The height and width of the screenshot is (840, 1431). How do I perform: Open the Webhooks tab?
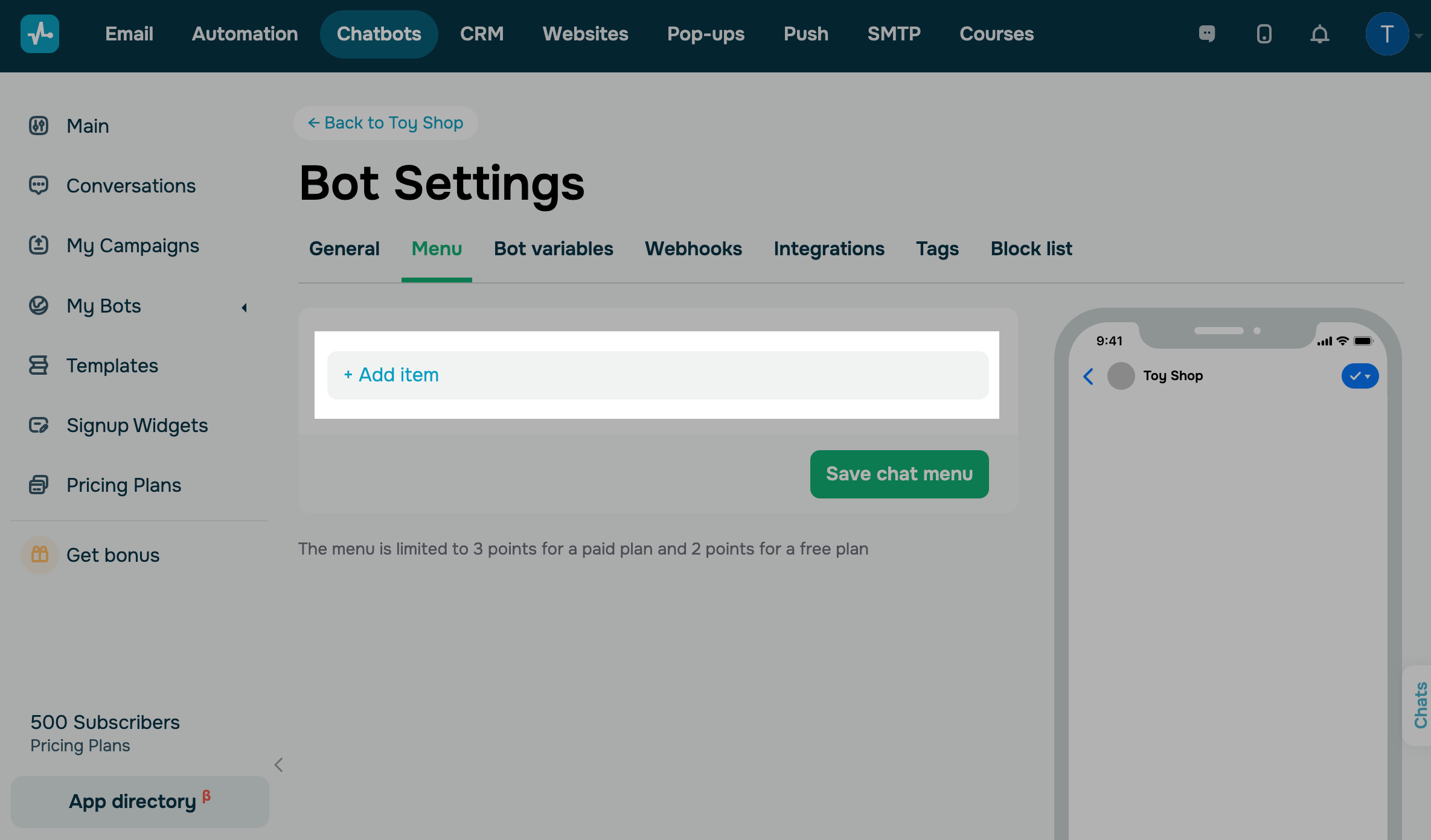(693, 249)
